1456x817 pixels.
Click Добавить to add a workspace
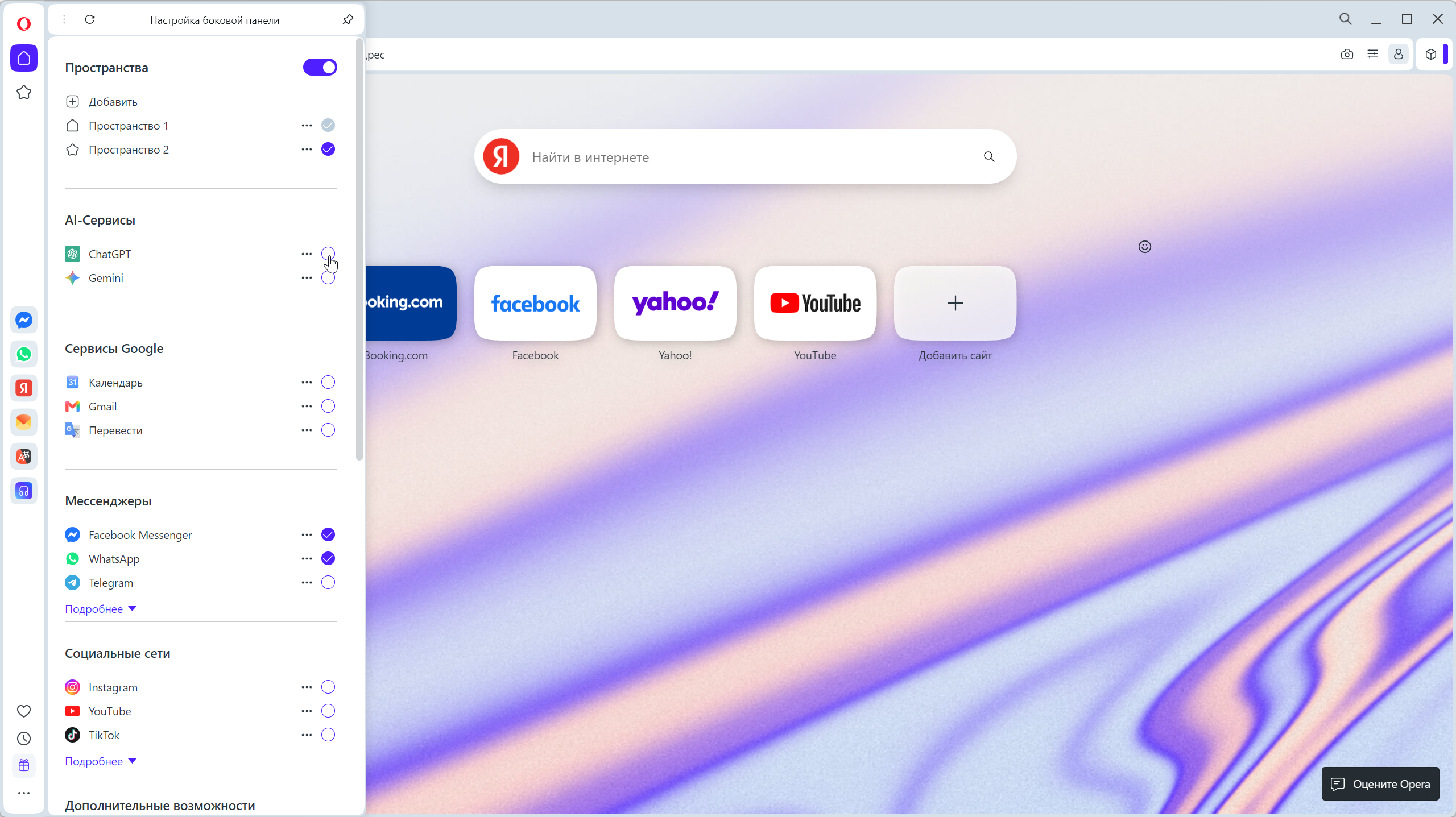[101, 102]
